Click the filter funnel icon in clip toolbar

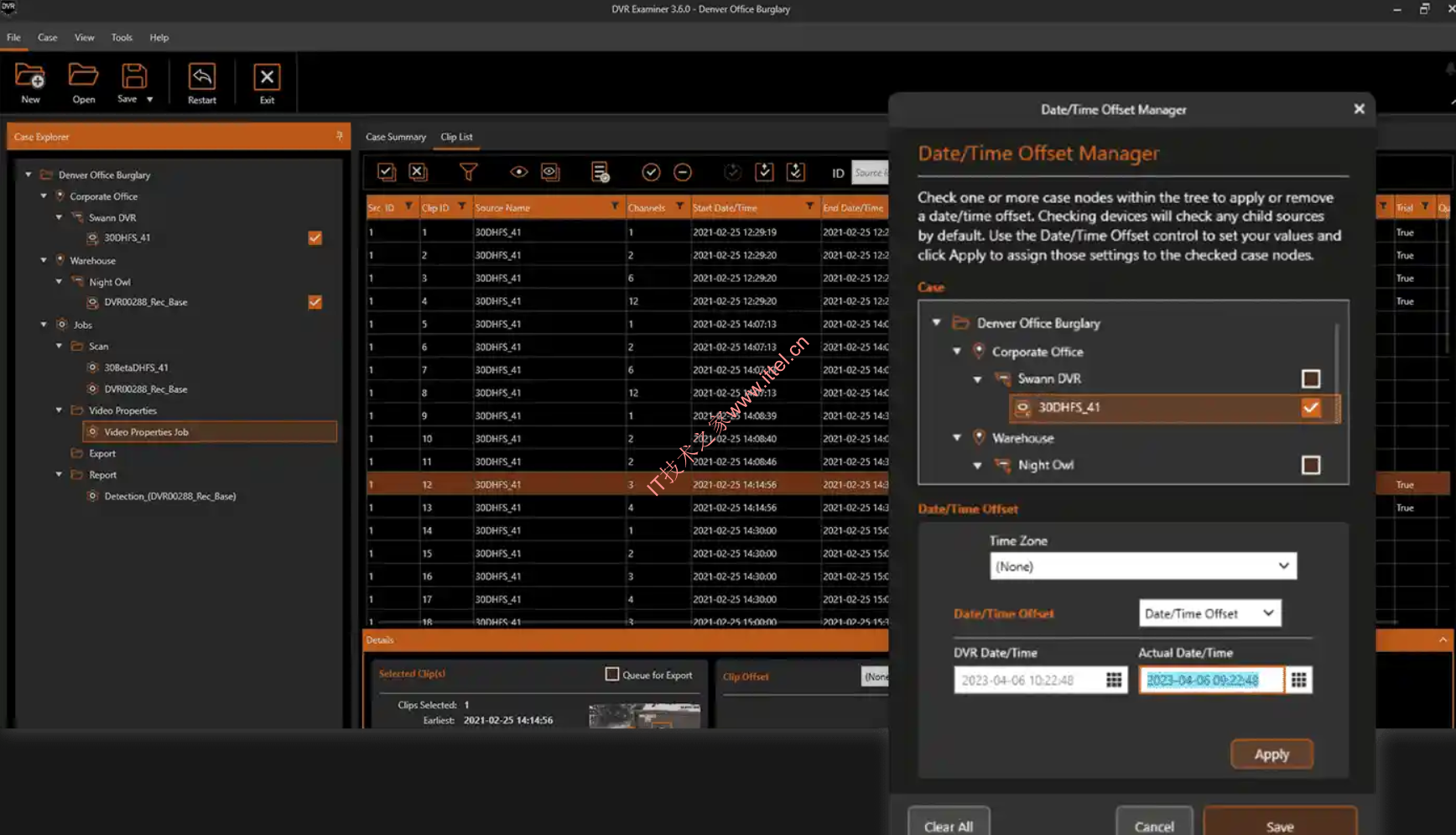pos(468,172)
